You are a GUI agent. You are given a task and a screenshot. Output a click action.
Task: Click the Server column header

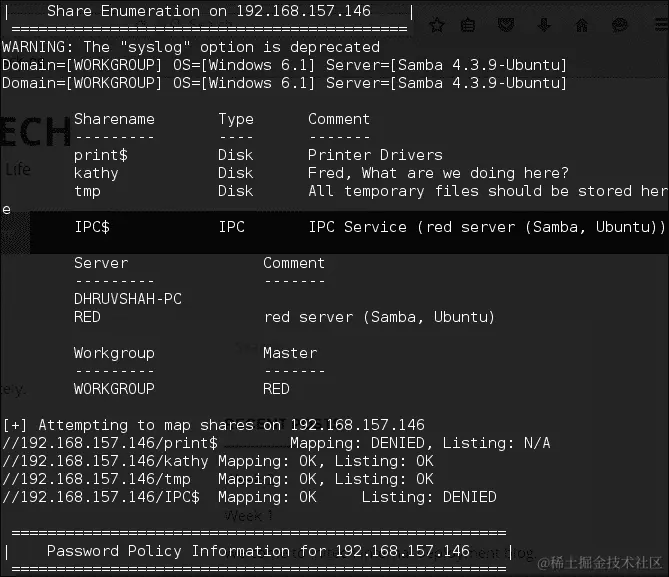tap(101, 263)
